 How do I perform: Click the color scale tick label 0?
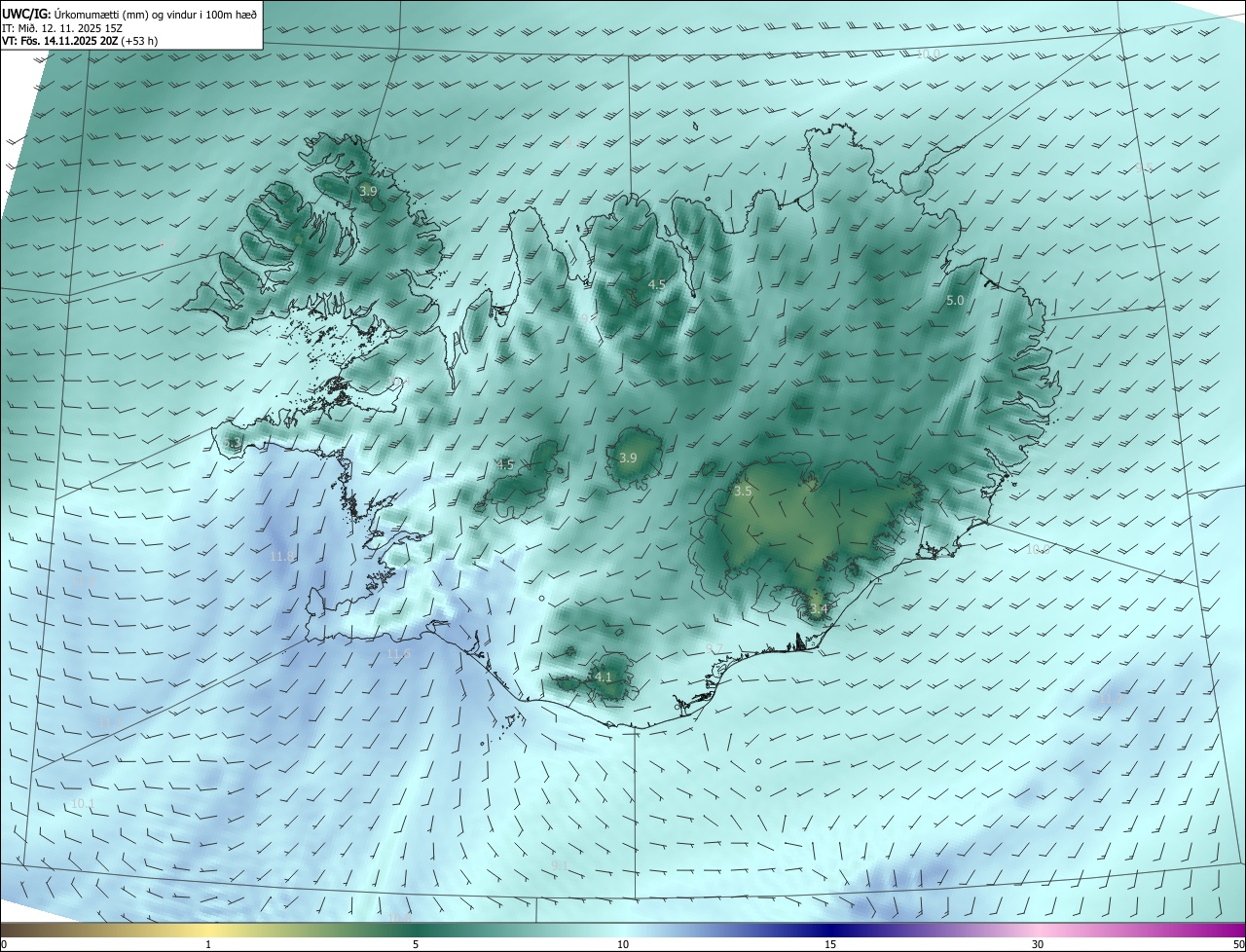pos(4,944)
